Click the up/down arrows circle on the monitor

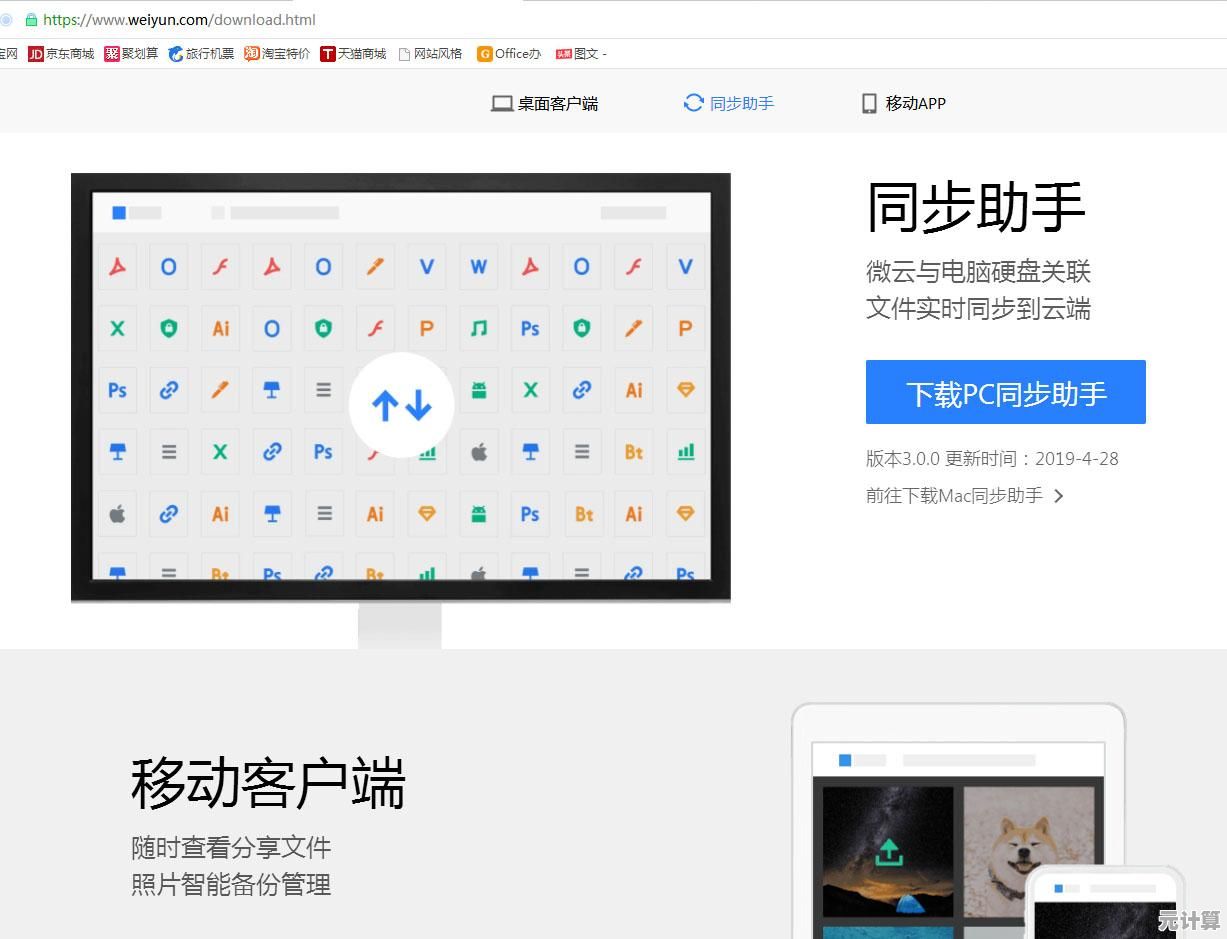[401, 405]
